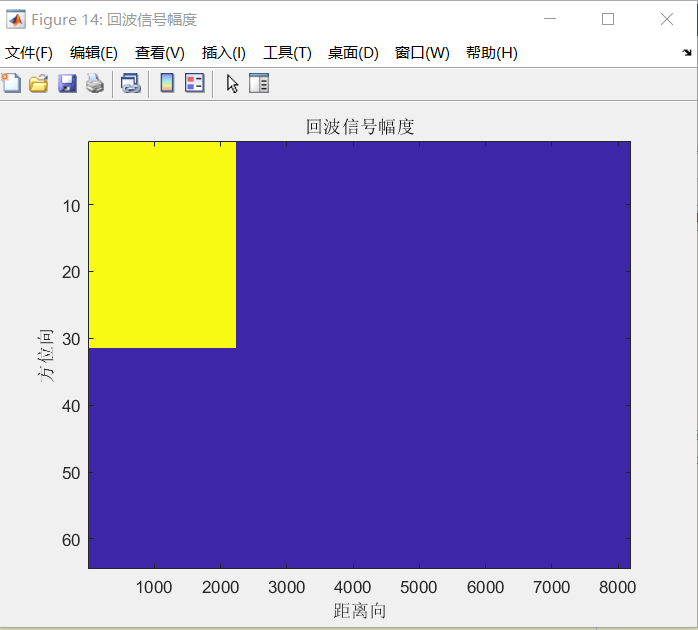Screen dimensions: 698x630
Task: Click the window title Figure 14: 回波信号幅度
Action: (x=114, y=20)
